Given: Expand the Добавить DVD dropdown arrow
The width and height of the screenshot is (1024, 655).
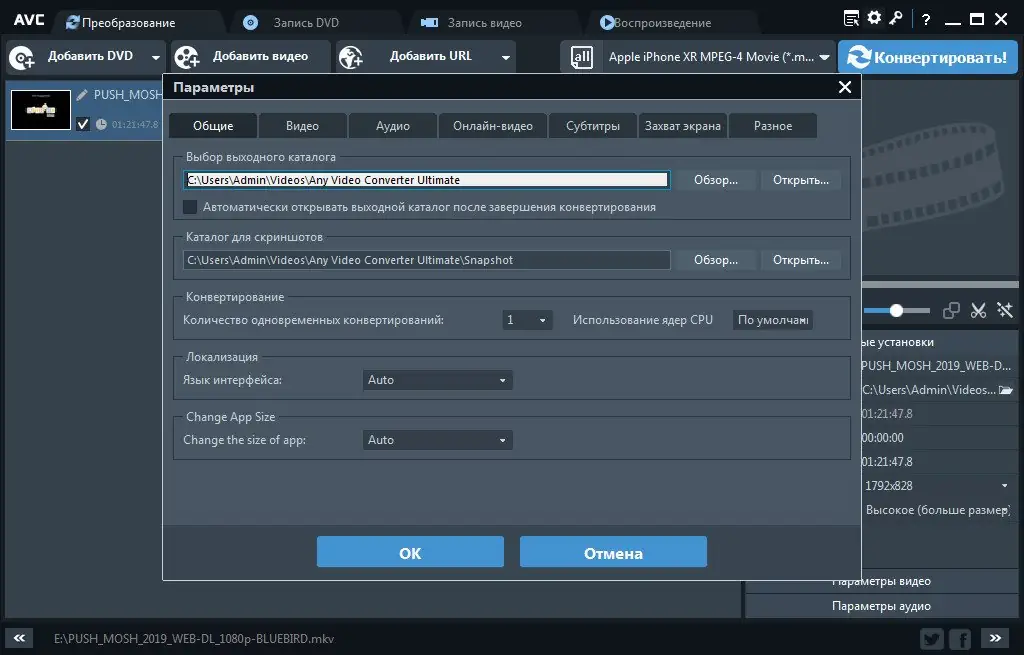Looking at the screenshot, I should (x=155, y=57).
